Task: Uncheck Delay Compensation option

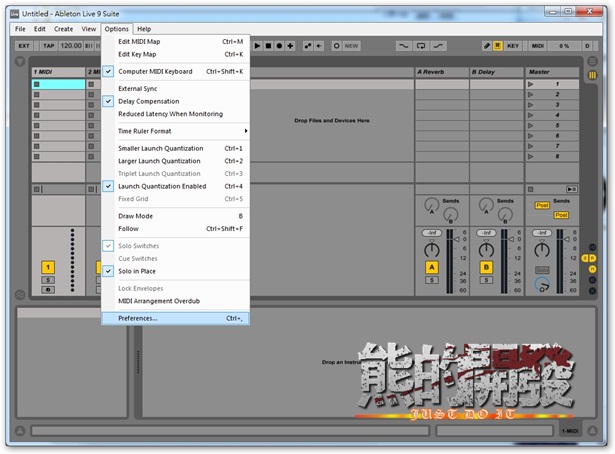Action: [176, 101]
